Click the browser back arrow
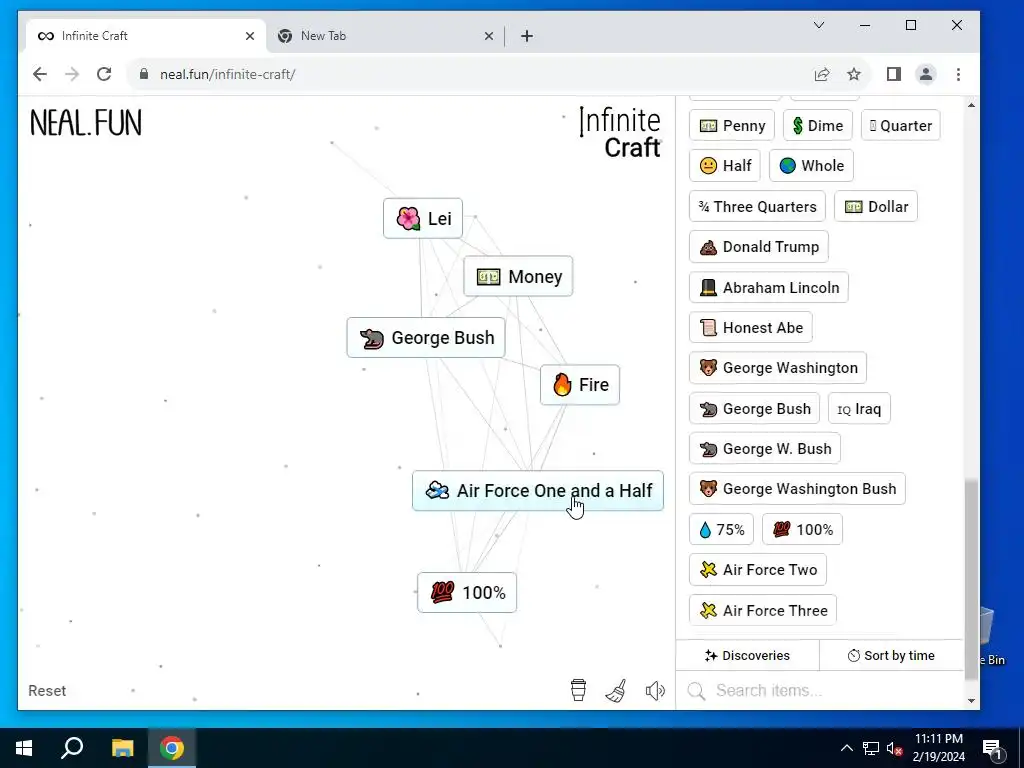 pos(40,74)
